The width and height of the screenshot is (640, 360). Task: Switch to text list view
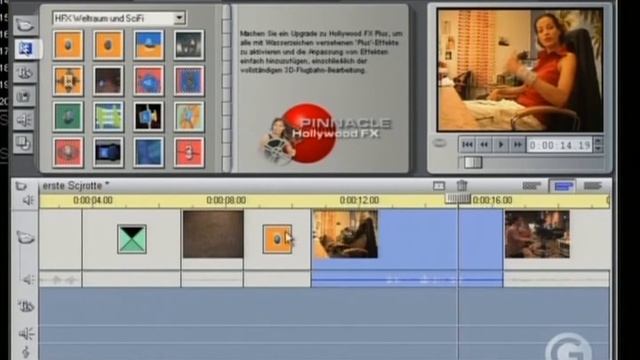click(x=593, y=186)
